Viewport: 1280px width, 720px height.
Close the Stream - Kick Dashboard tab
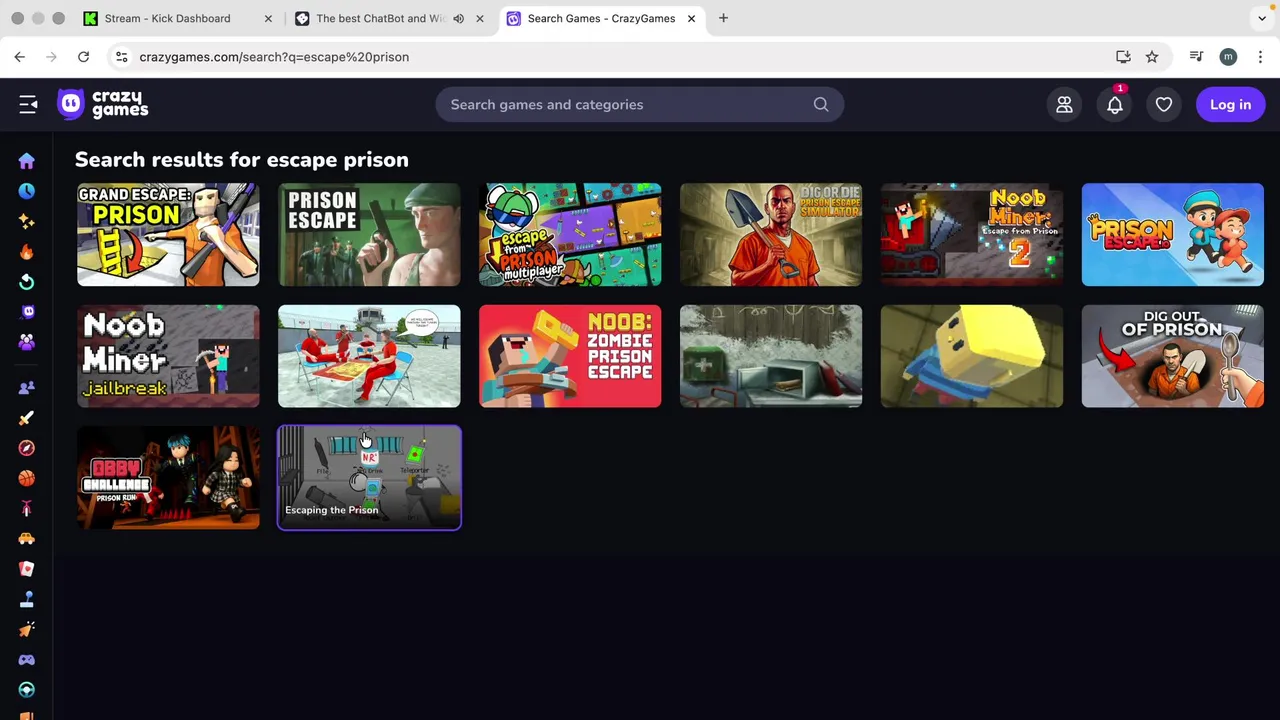(x=268, y=18)
